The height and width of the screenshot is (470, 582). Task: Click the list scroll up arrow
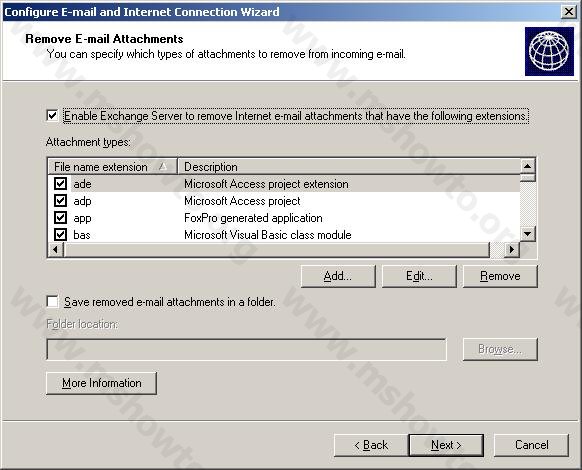click(x=527, y=166)
